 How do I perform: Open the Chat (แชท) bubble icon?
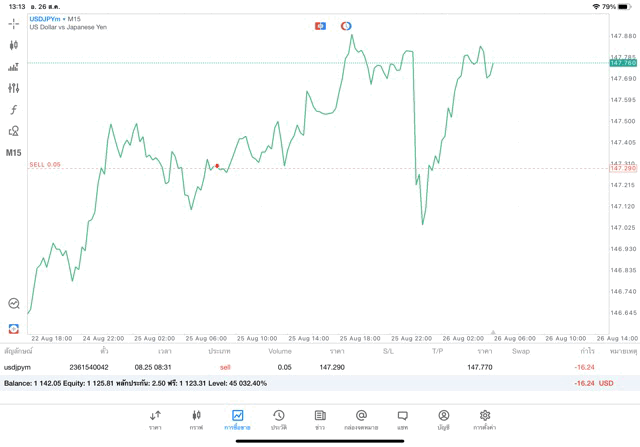pos(402,418)
